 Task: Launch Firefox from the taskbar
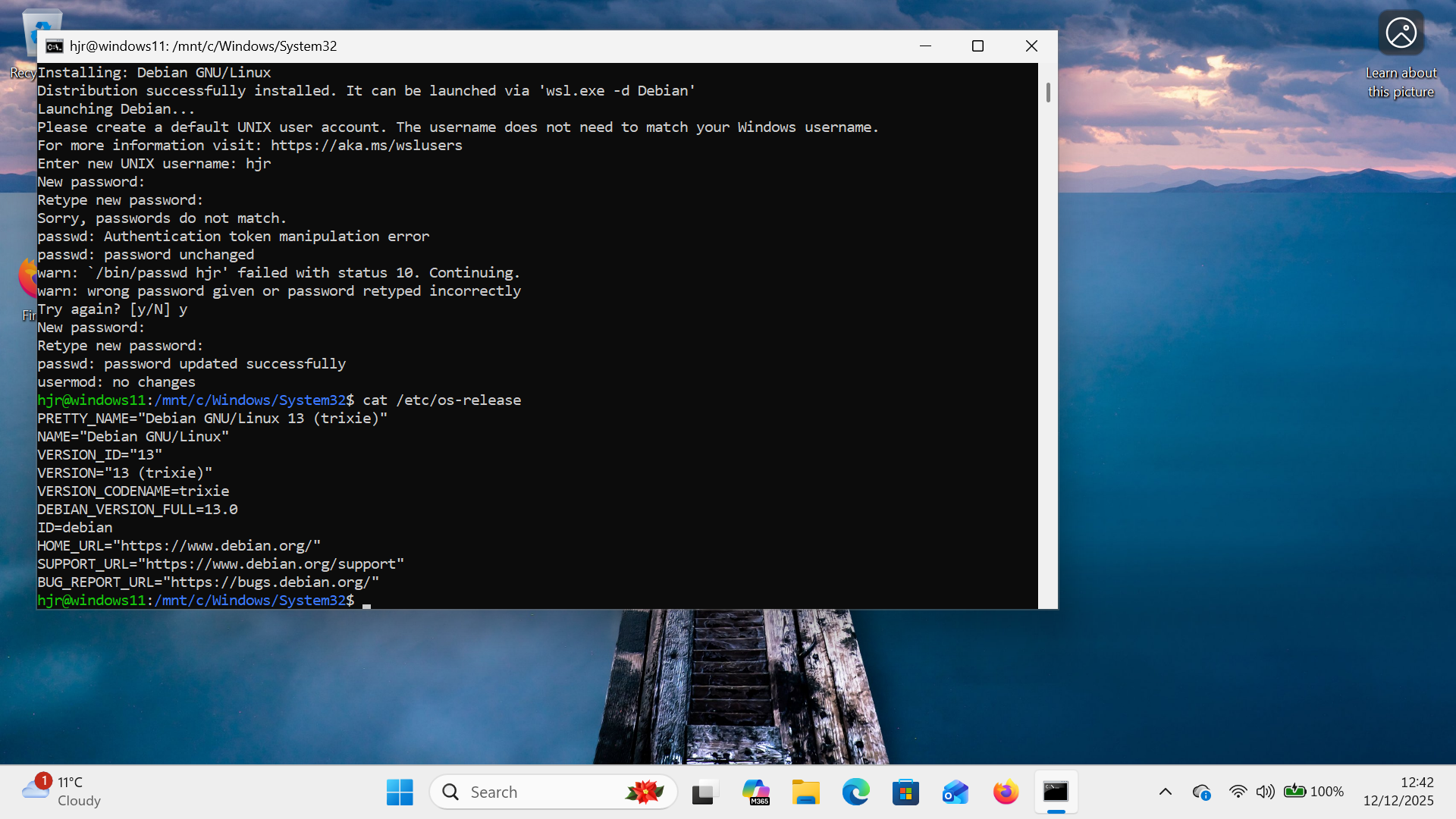tap(1006, 792)
